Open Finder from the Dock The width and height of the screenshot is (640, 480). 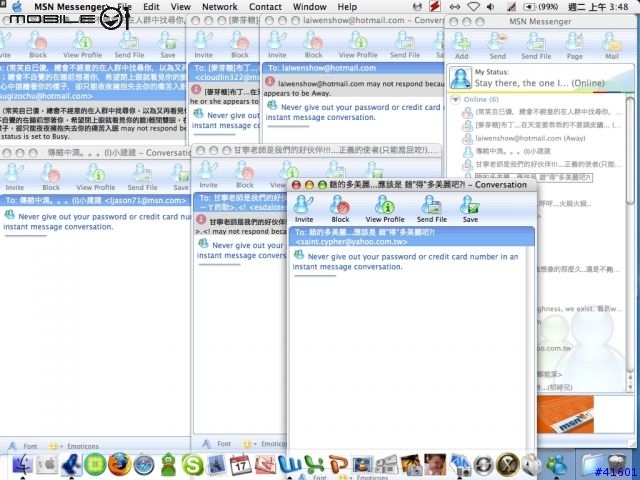point(23,464)
